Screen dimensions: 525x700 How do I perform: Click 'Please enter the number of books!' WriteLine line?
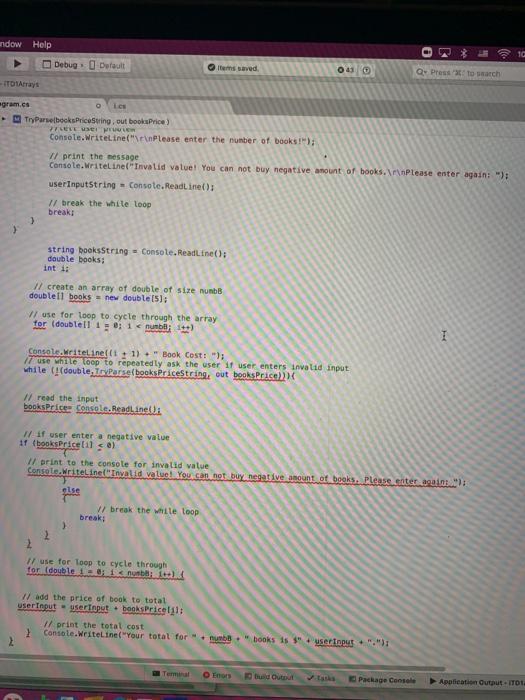click(182, 139)
